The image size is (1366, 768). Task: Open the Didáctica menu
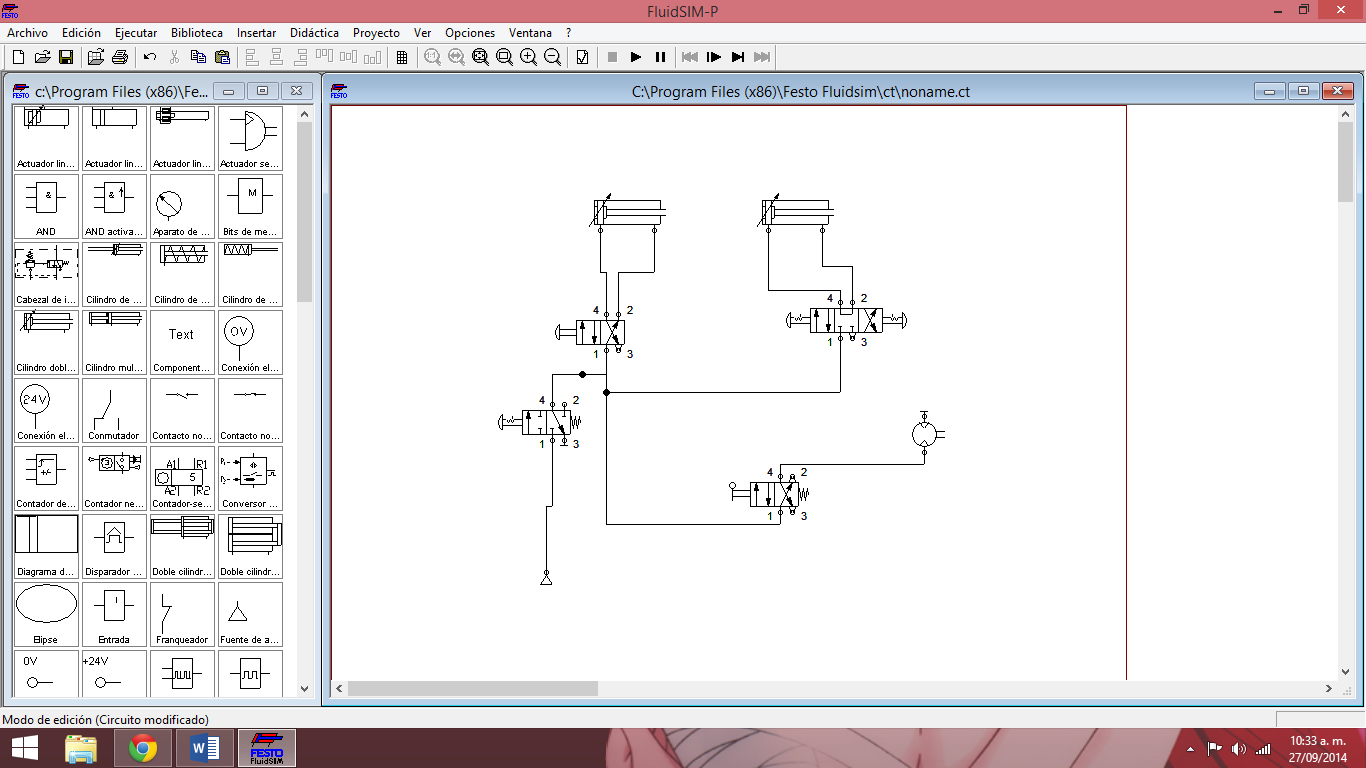tap(314, 32)
